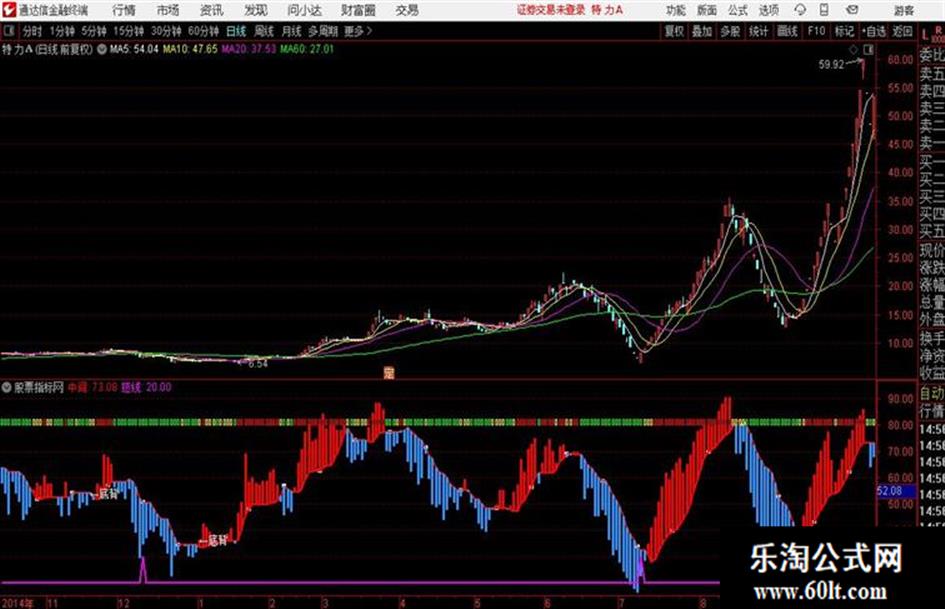
Task: Open the 功能 menu
Action: click(x=676, y=10)
